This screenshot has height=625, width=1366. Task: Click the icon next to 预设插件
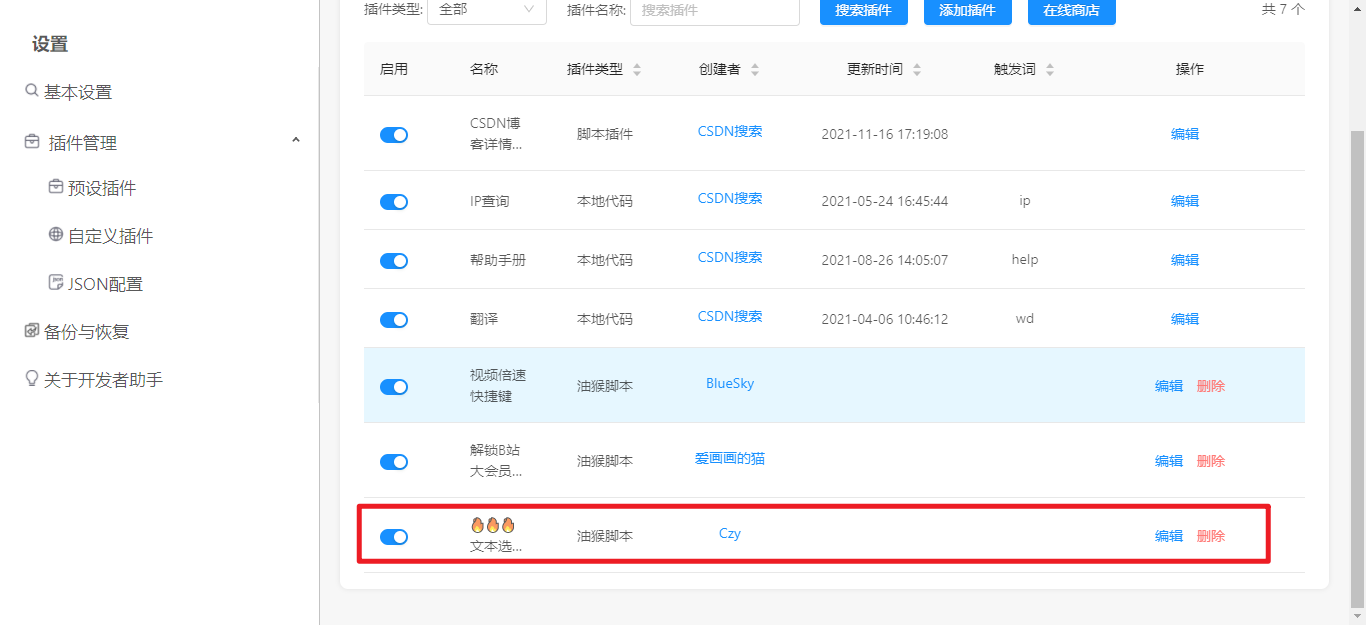click(56, 187)
